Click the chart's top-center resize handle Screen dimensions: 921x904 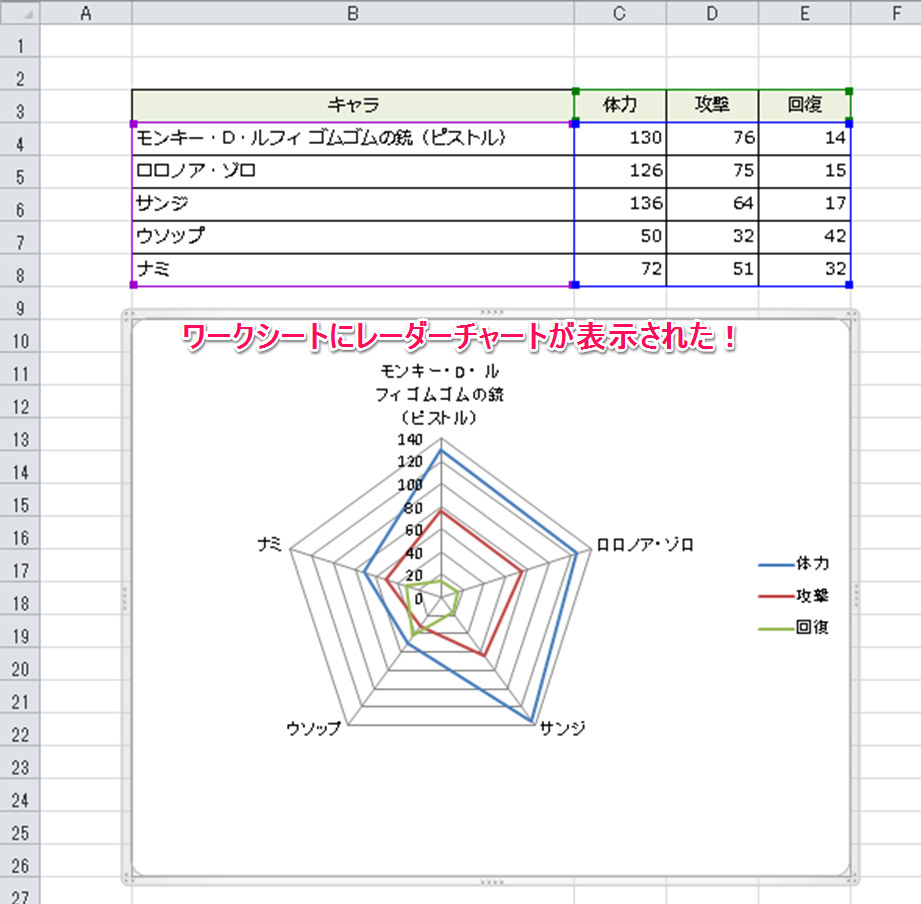(x=489, y=312)
